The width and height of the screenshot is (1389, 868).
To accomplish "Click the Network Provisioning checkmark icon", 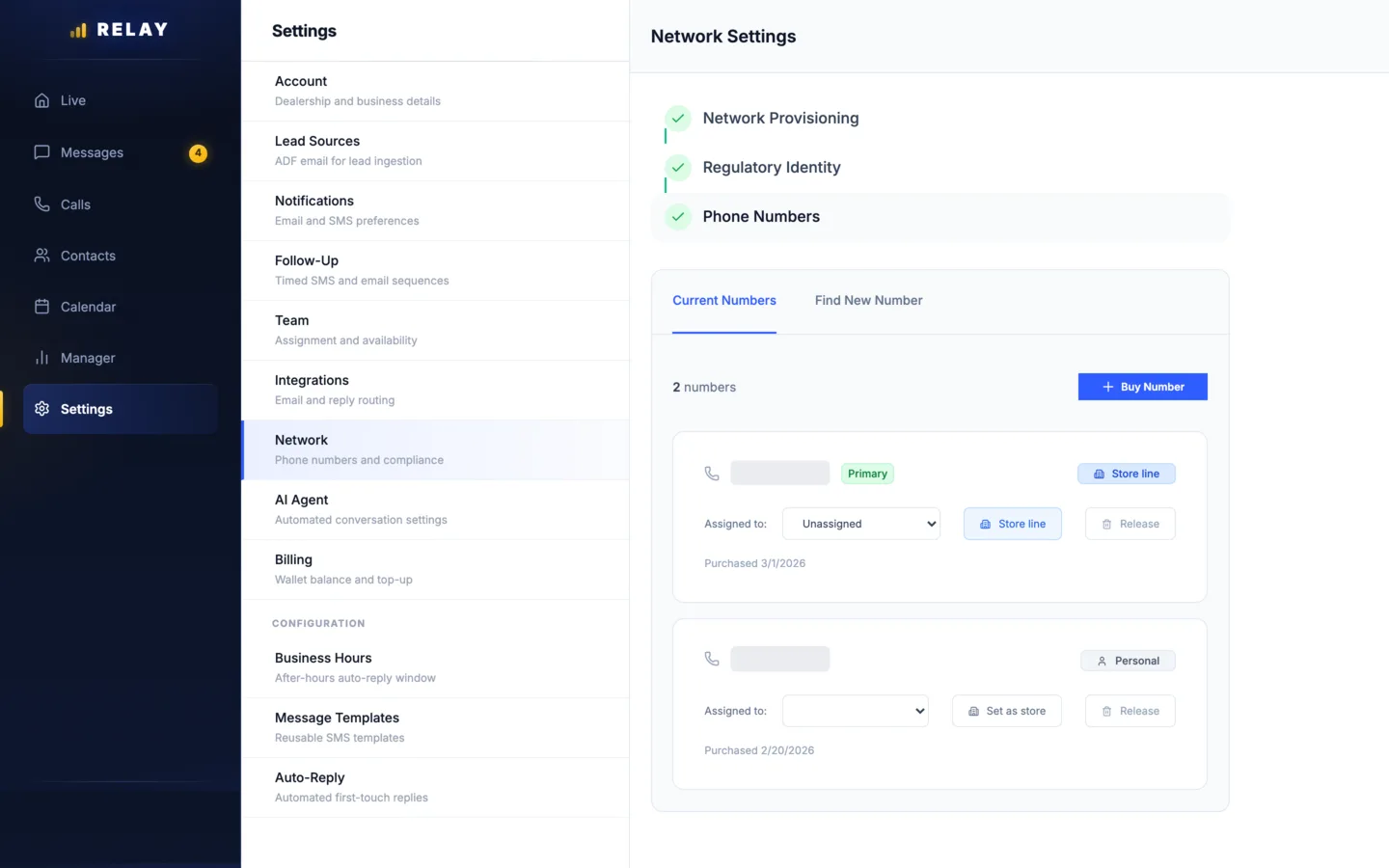I will [678, 118].
